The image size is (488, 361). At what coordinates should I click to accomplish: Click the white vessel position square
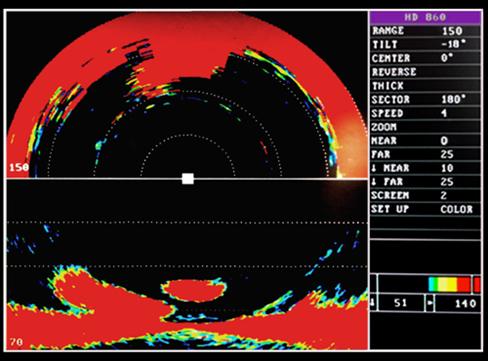(188, 178)
